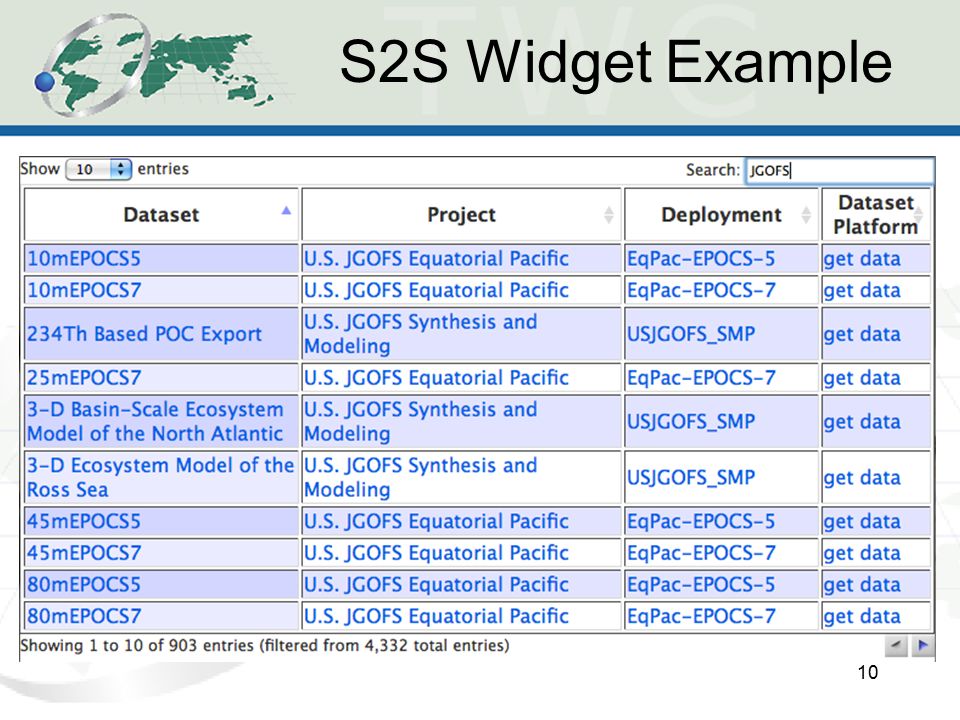This screenshot has width=960, height=720.
Task: Open the 80mEPOCS5 dataset link
Action: (x=84, y=584)
